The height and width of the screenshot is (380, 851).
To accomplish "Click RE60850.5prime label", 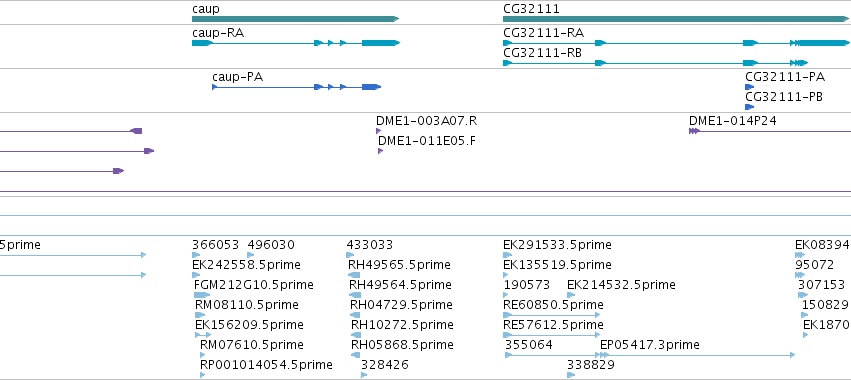I will click(553, 305).
